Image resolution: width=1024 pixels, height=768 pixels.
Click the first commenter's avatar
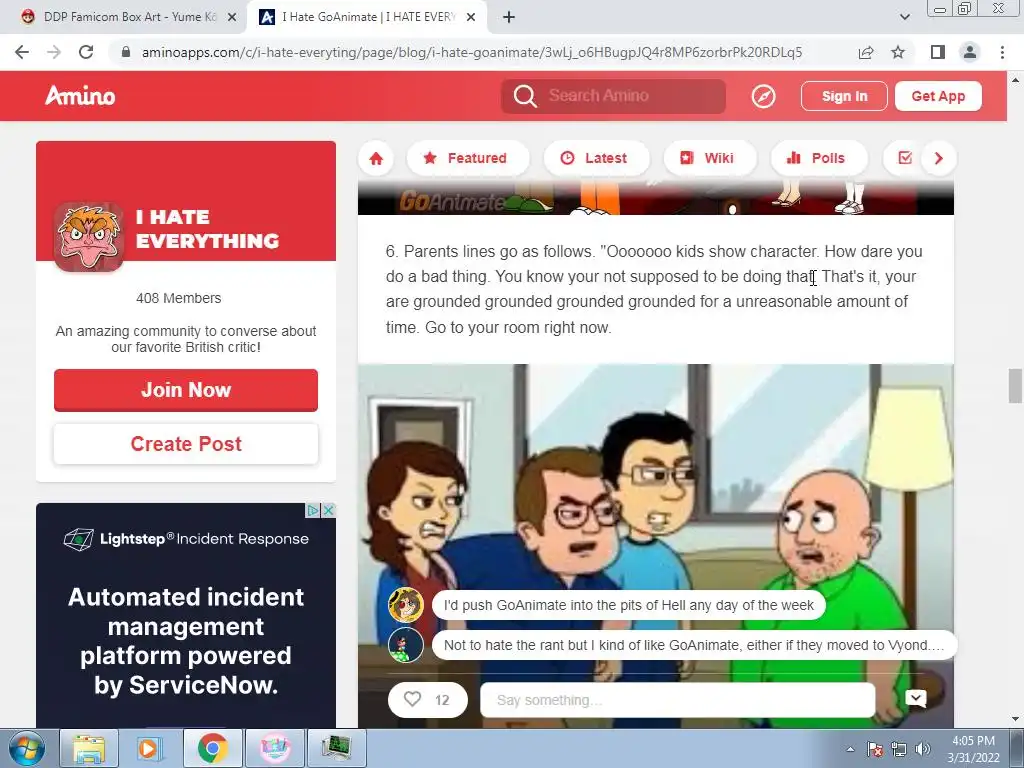406,605
